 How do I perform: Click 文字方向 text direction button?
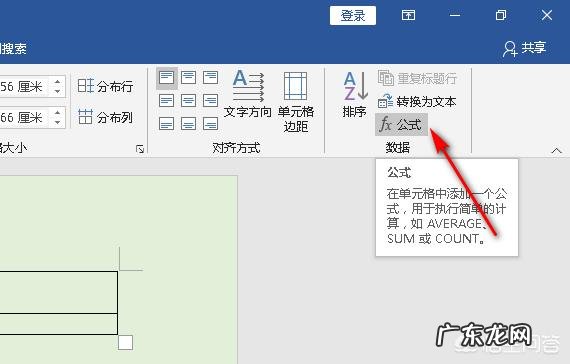pos(248,94)
